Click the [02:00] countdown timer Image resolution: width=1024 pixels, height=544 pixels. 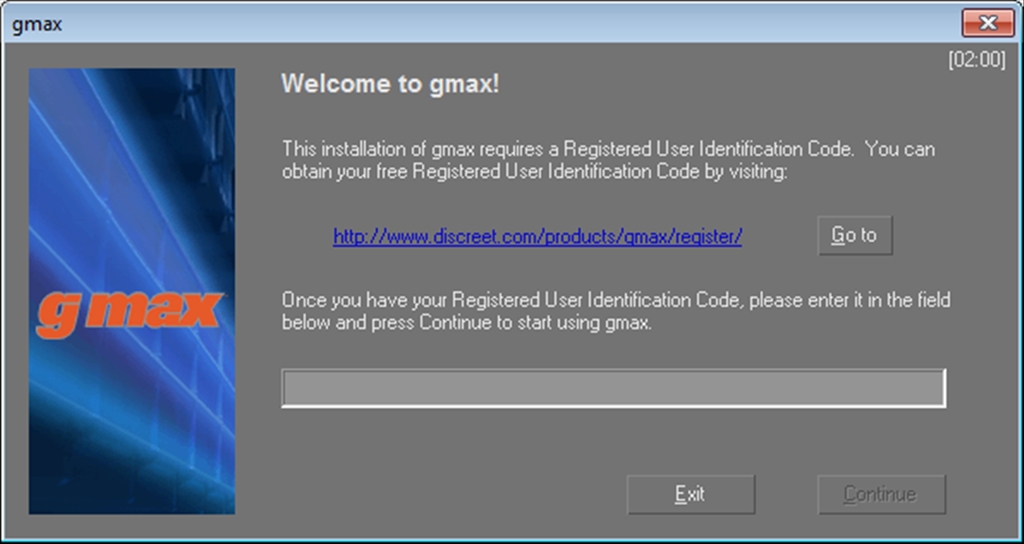click(977, 60)
